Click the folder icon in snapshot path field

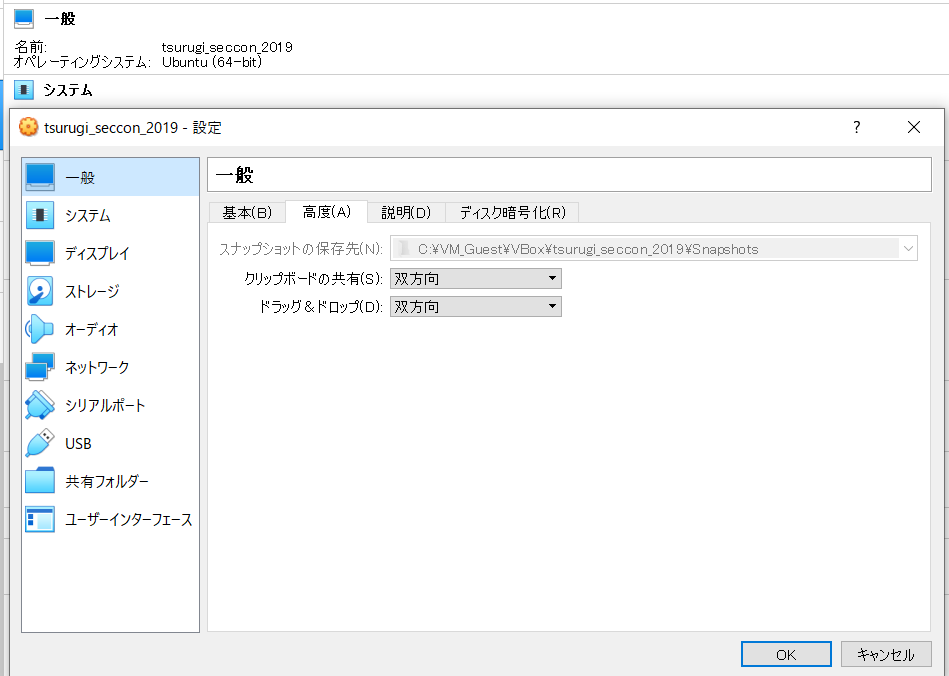pos(404,249)
